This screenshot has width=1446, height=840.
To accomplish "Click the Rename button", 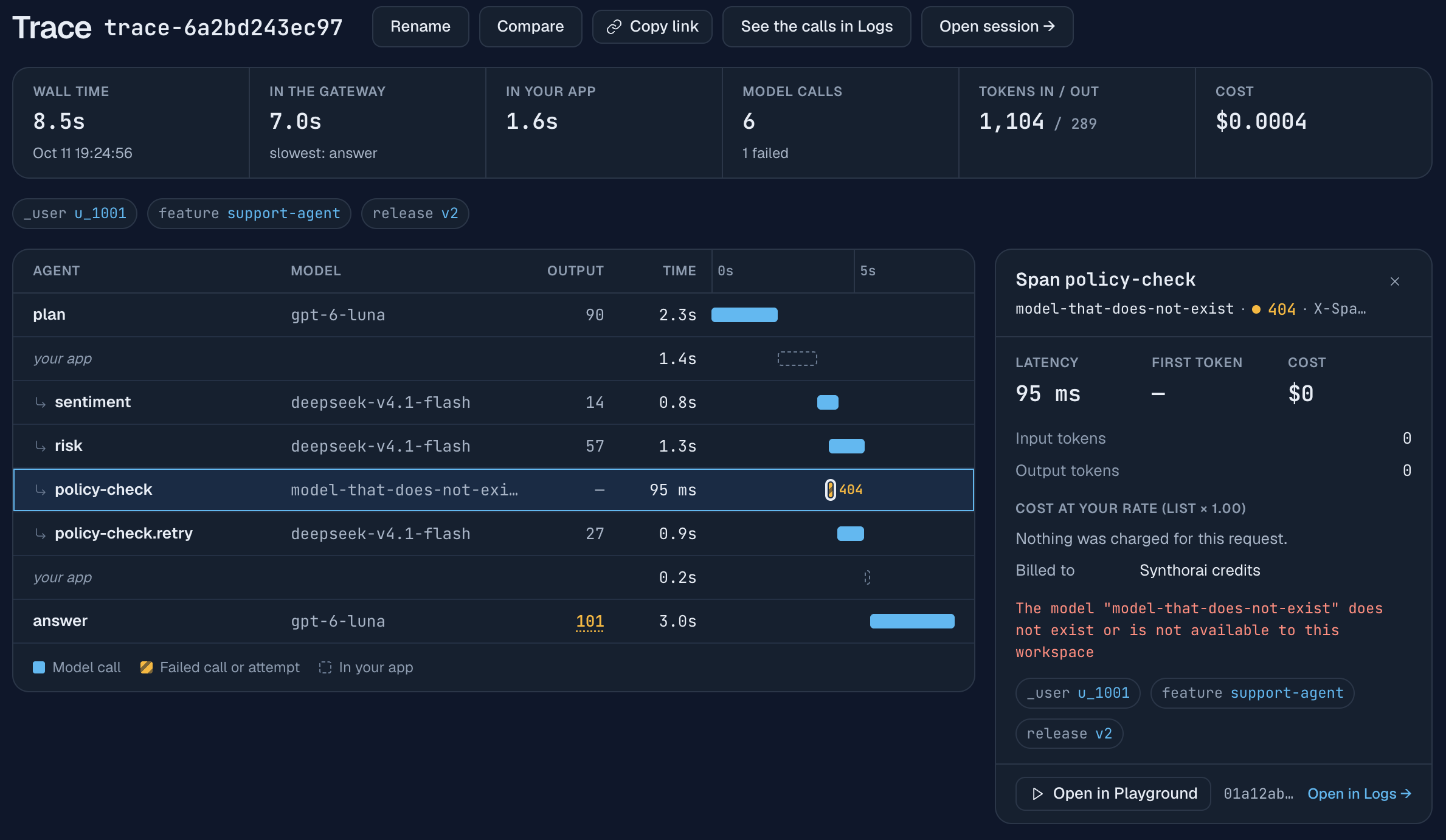I will point(420,27).
